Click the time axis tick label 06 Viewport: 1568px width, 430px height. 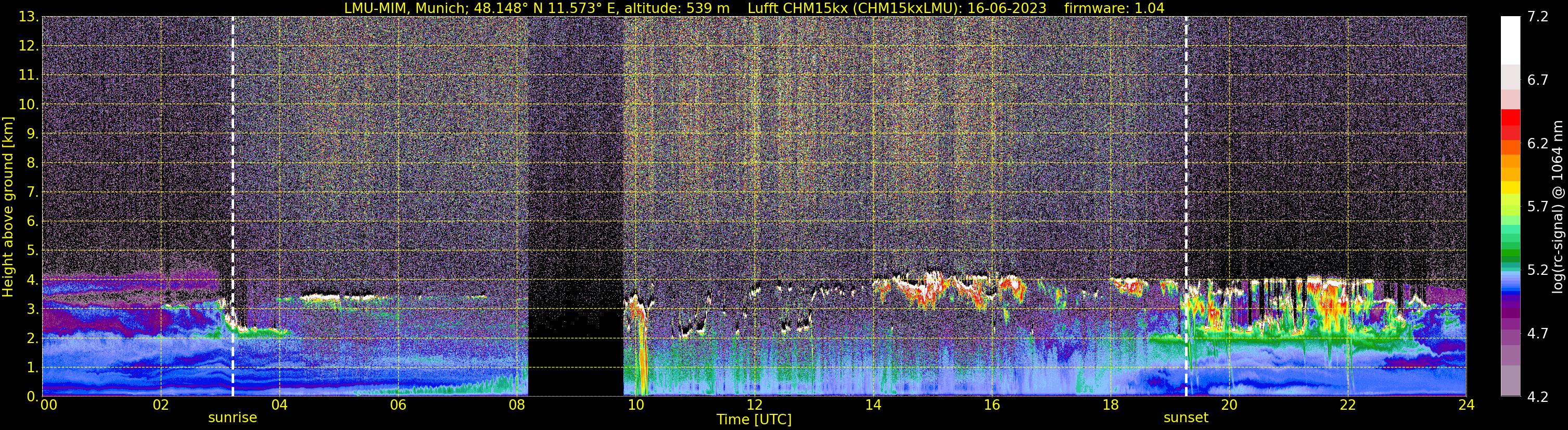pyautogui.click(x=398, y=406)
